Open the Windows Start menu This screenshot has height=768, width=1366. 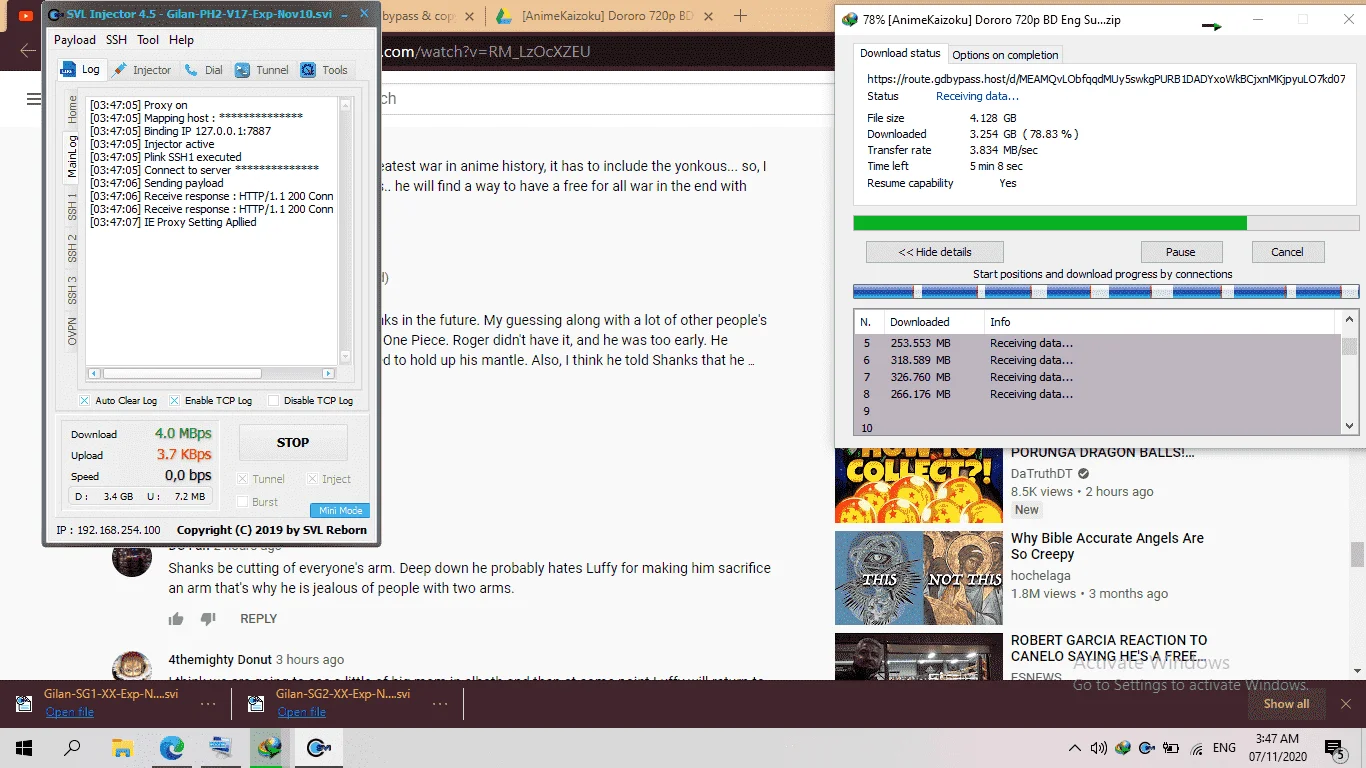[x=24, y=748]
